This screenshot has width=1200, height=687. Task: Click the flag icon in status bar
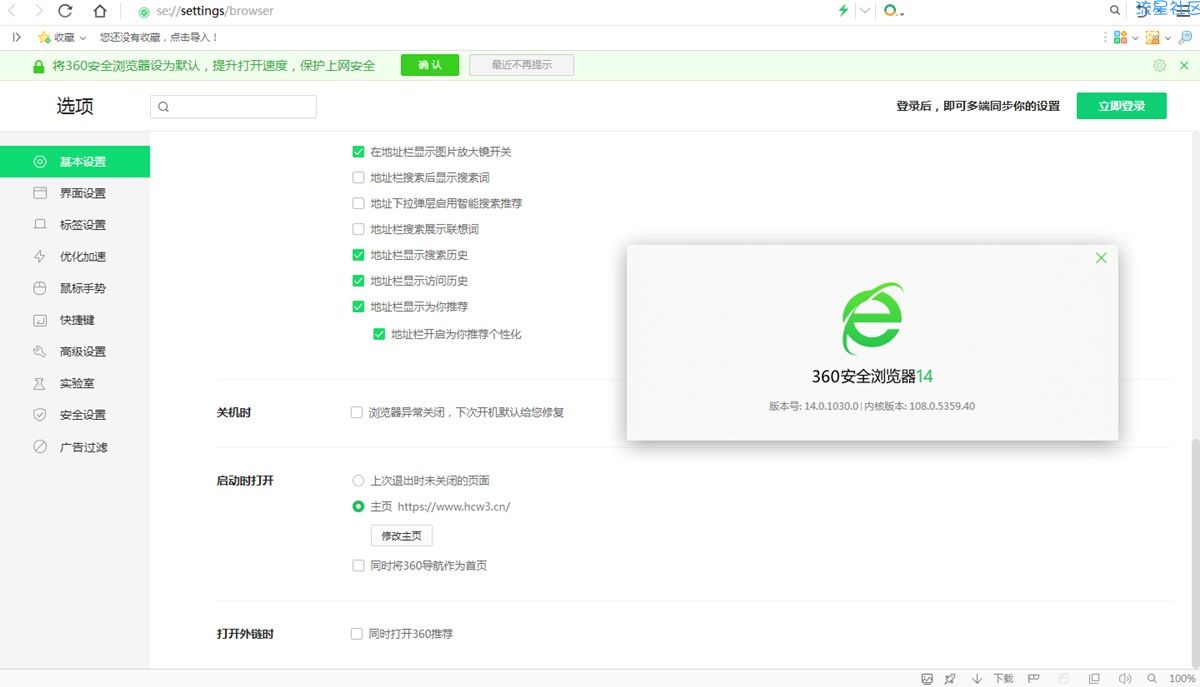click(x=1033, y=678)
